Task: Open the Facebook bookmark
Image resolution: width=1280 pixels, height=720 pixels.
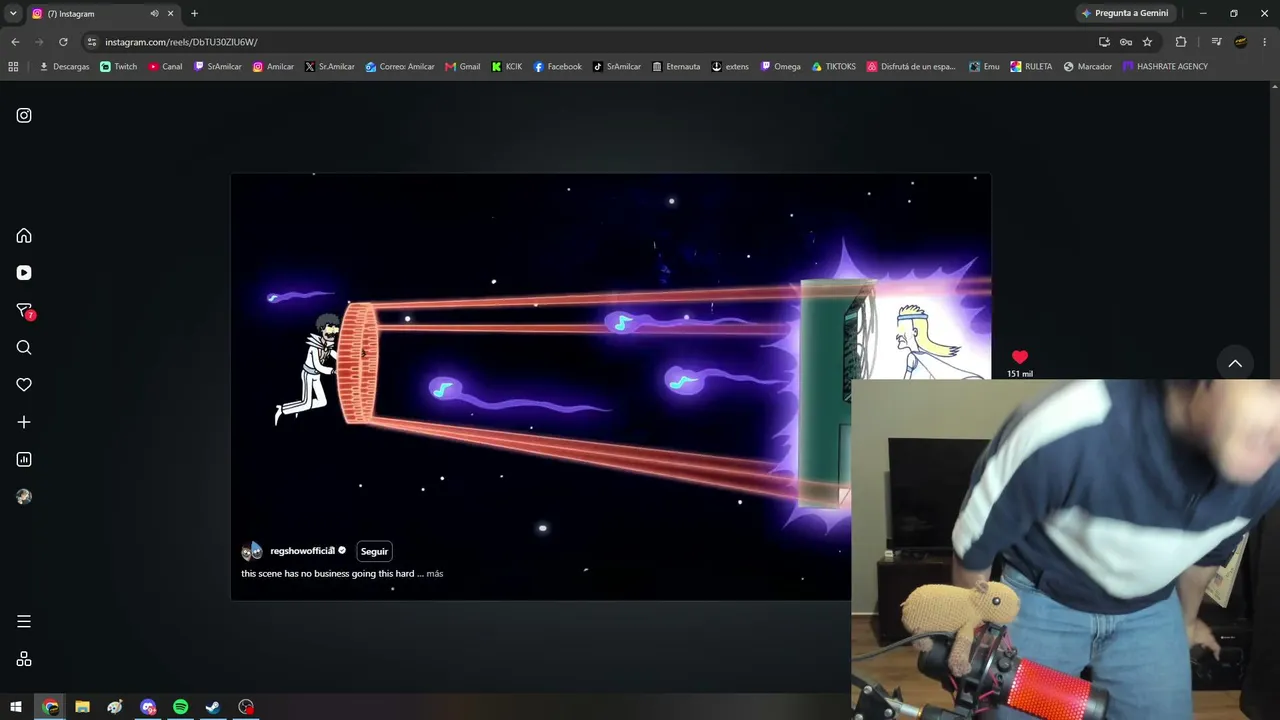Action: pos(557,67)
